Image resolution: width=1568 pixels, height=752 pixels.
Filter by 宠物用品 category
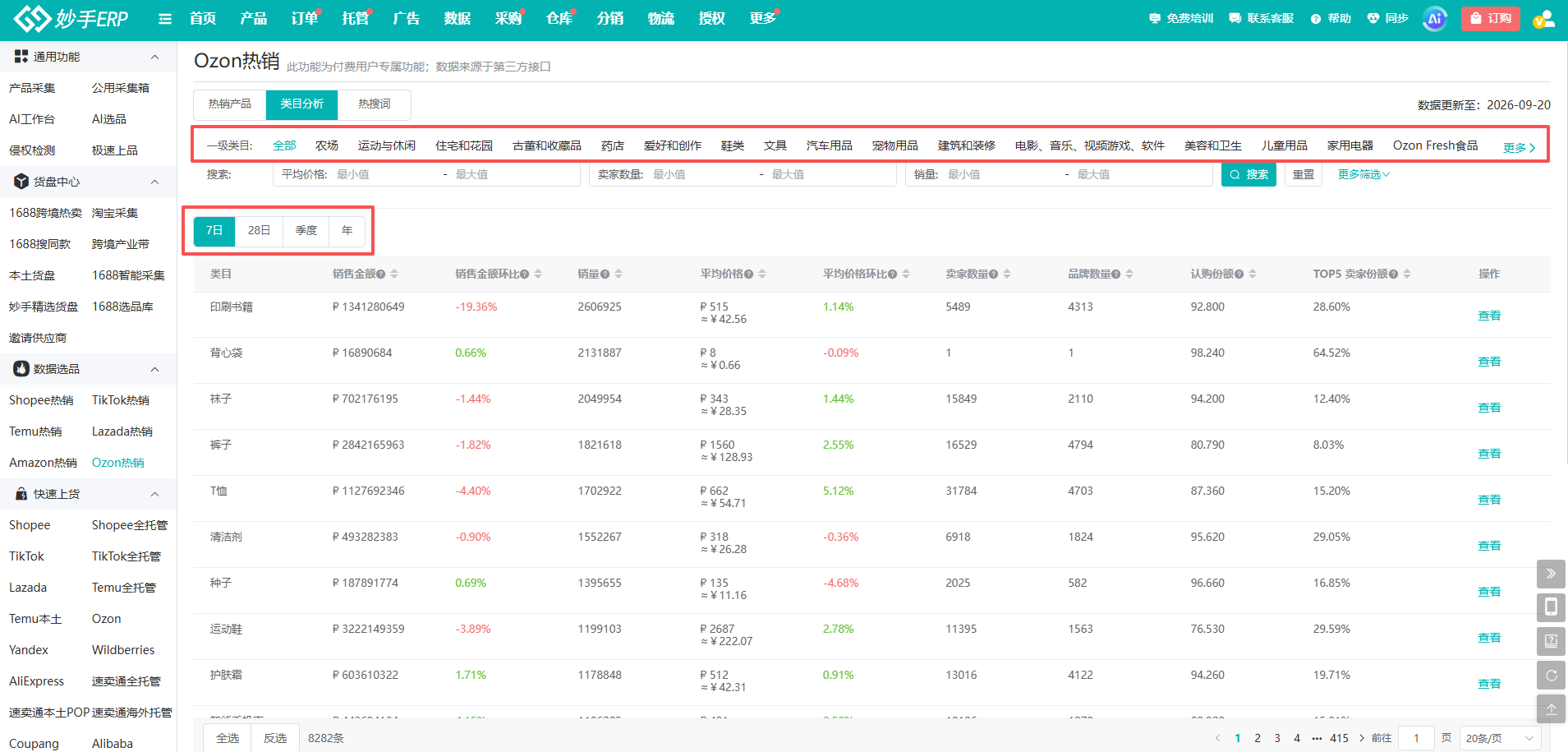coord(895,145)
